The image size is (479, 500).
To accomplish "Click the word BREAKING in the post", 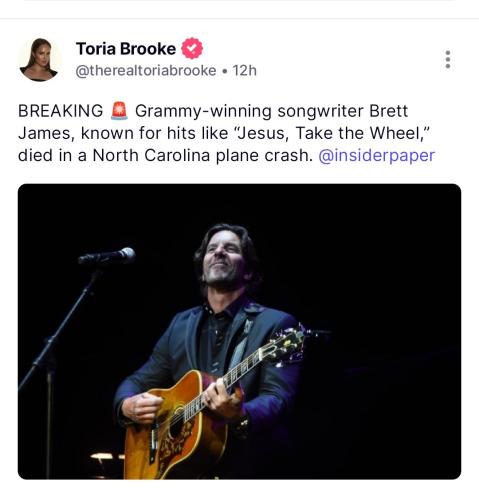I will tap(61, 111).
